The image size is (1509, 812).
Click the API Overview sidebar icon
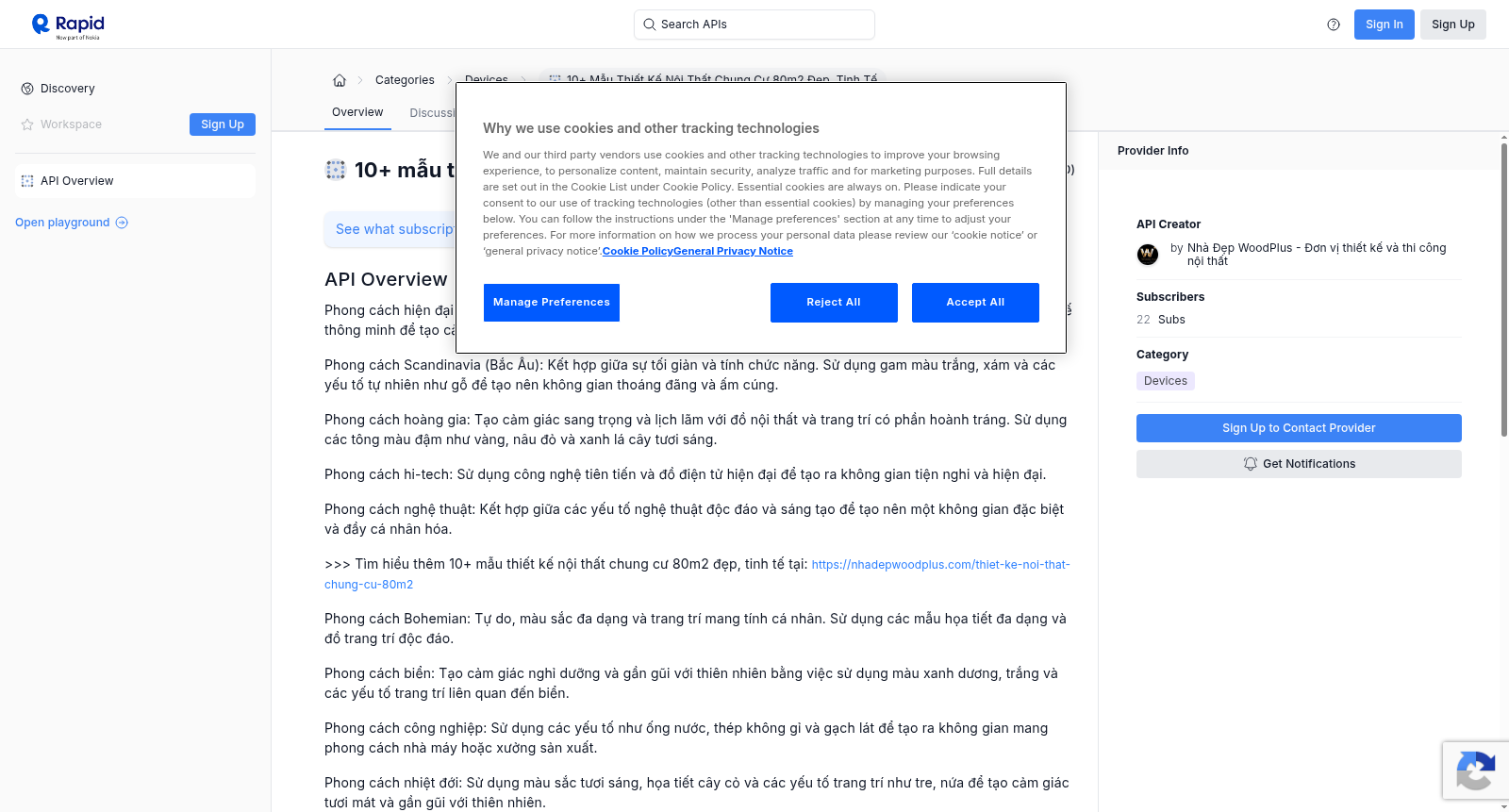(x=27, y=181)
